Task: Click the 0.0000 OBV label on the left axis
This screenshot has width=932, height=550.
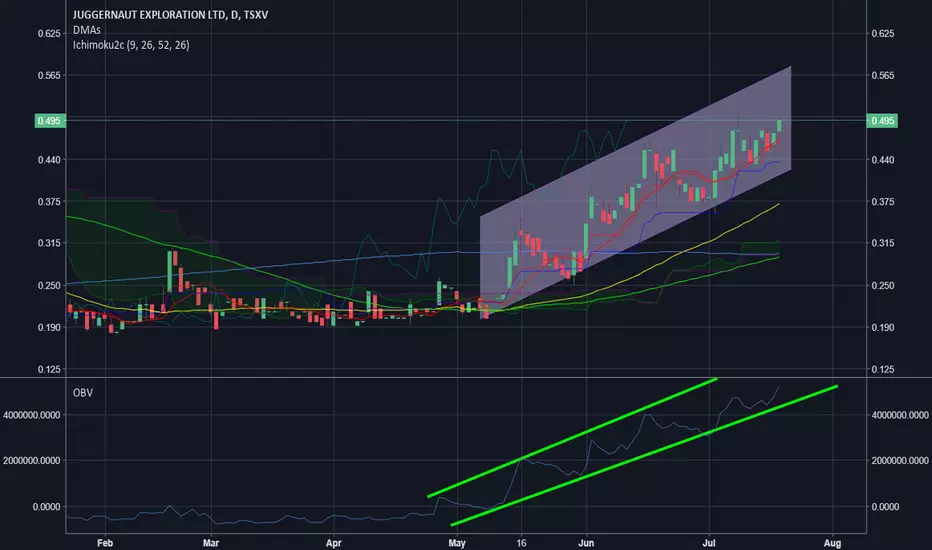Action: pos(46,507)
